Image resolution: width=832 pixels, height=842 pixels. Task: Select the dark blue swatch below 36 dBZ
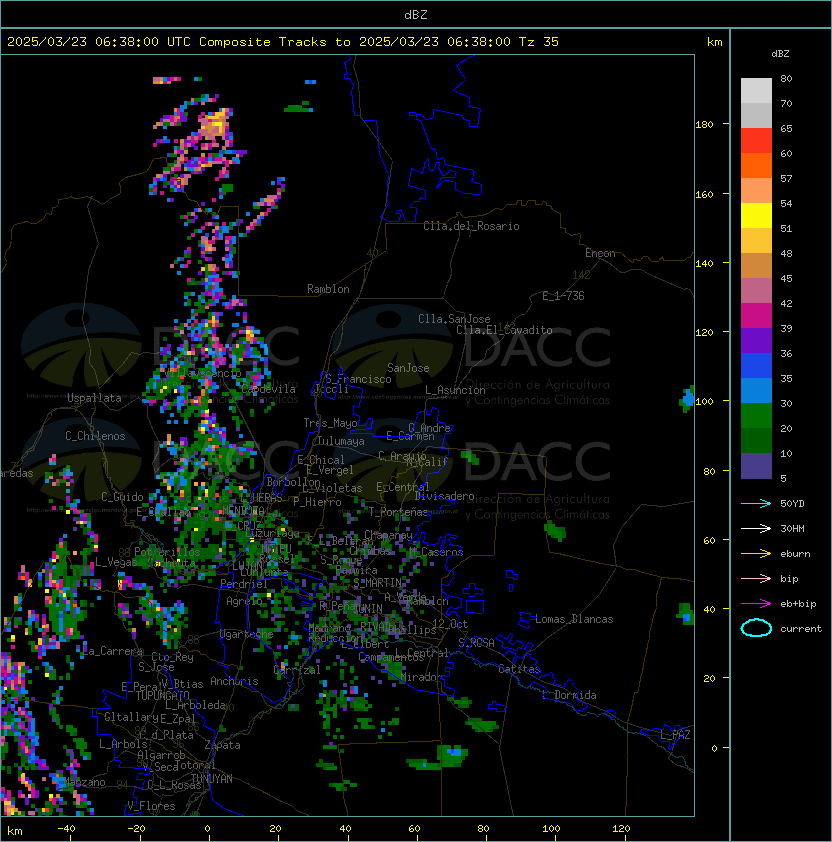pos(756,366)
